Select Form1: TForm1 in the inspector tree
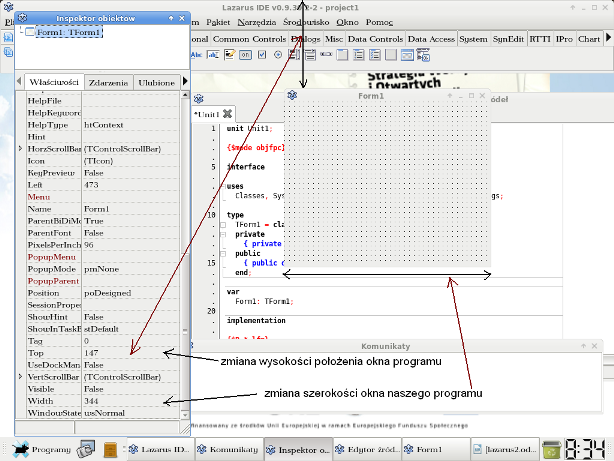This screenshot has height=461, width=614. click(x=69, y=32)
